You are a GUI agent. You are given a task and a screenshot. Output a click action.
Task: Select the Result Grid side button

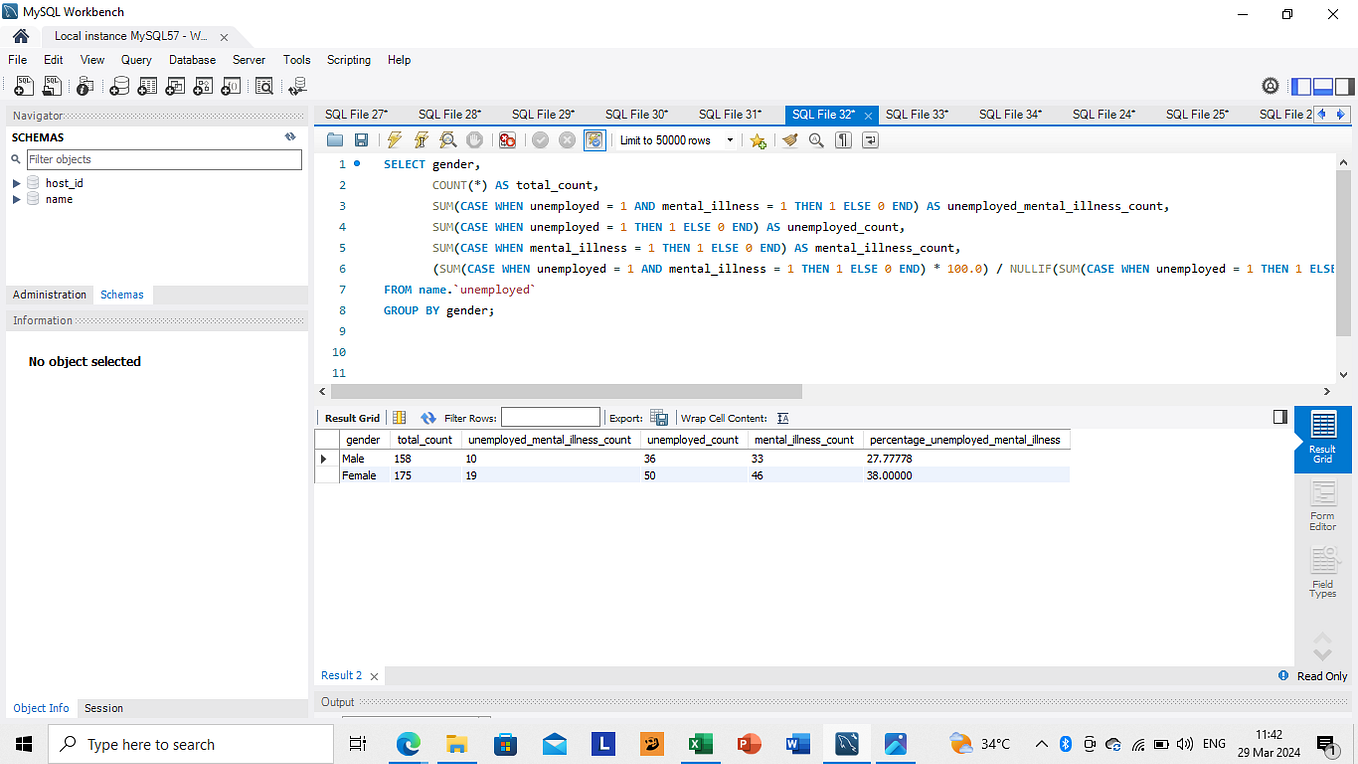pos(1322,438)
